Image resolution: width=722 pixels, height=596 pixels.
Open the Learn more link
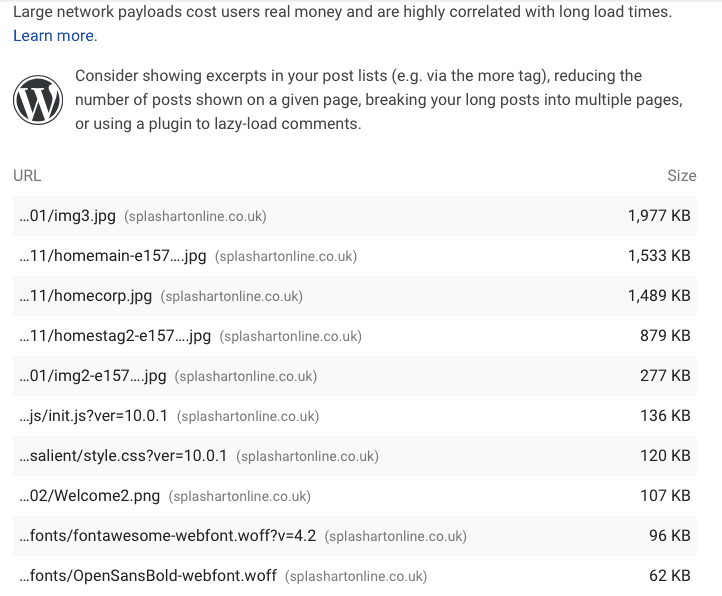tap(55, 36)
